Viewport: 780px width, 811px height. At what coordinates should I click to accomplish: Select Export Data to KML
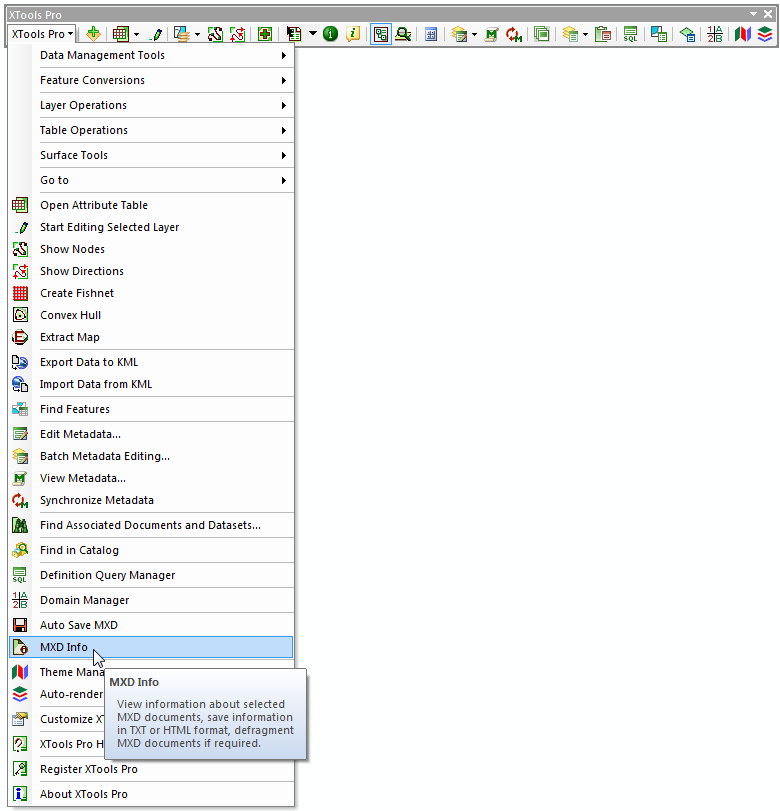point(152,362)
